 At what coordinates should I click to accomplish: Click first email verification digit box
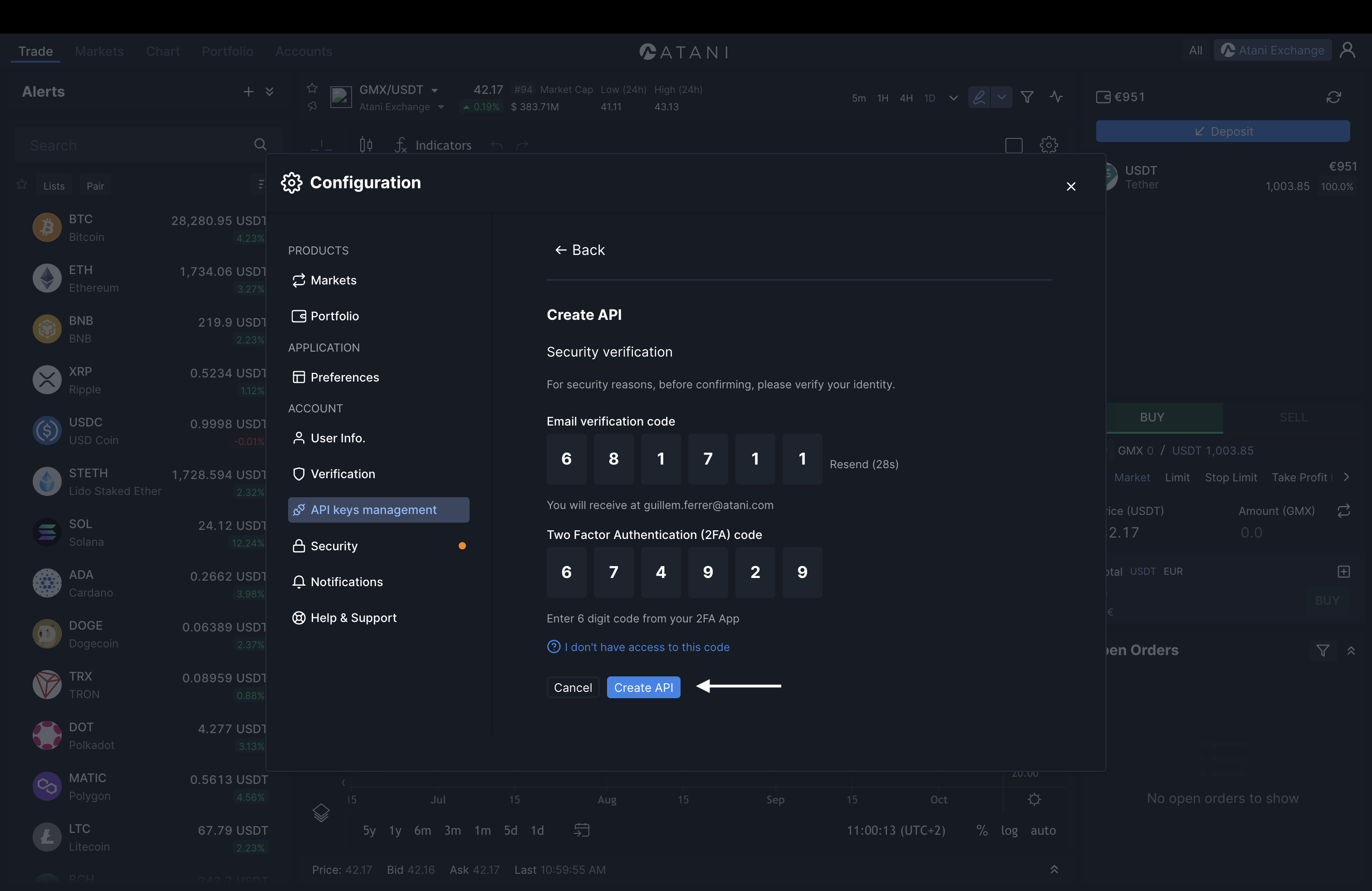(566, 459)
